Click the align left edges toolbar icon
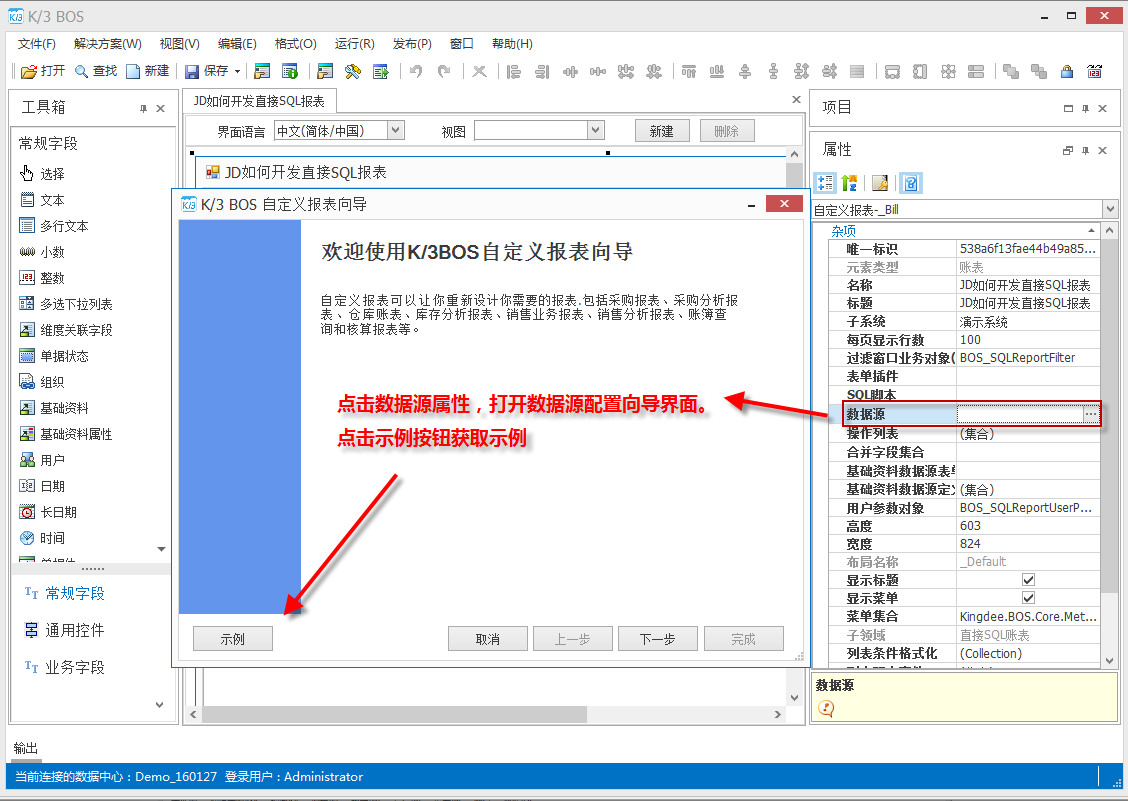 (514, 71)
